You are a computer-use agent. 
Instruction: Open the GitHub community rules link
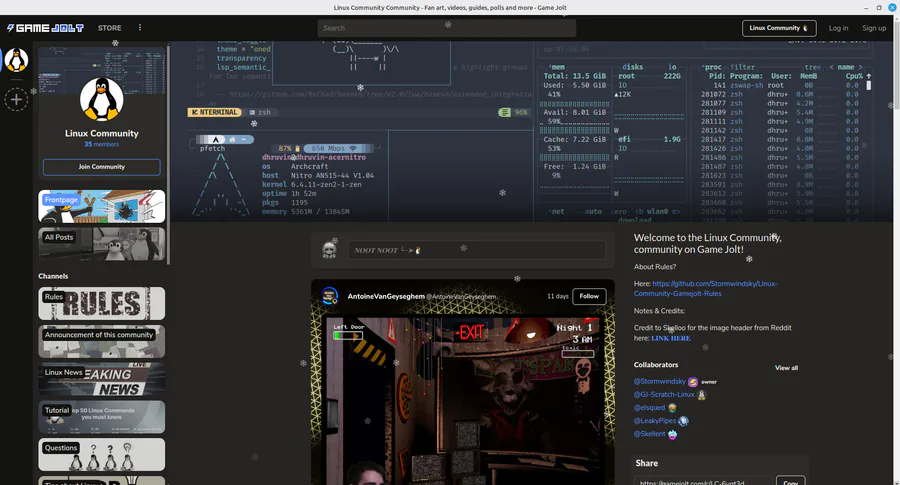(705, 289)
